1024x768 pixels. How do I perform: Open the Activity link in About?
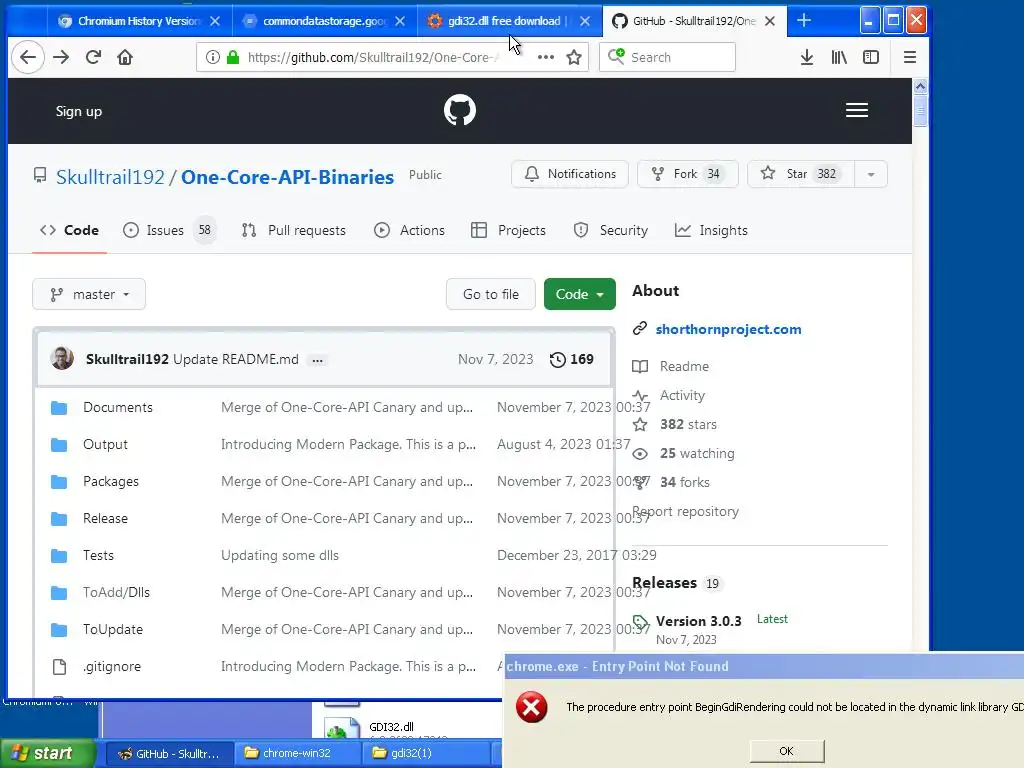click(682, 396)
